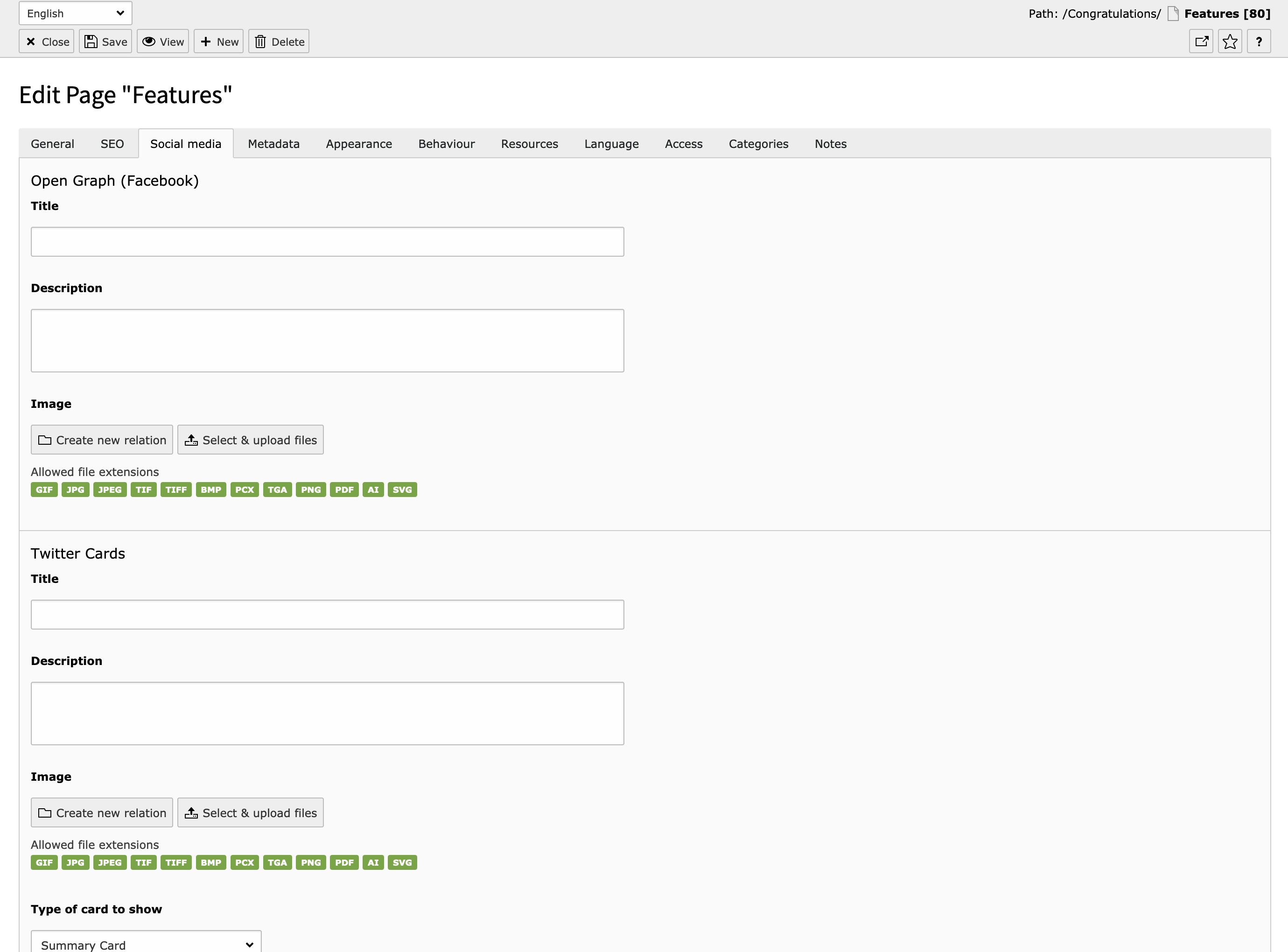
Task: Select the Categories tab
Action: 758,143
